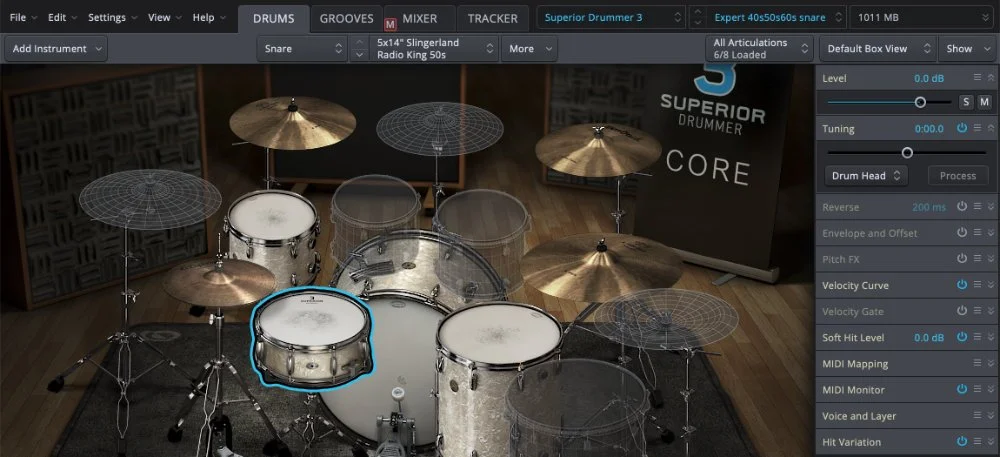Open the Reverse section menu icon
Image resolution: width=1000 pixels, height=457 pixels.
click(x=977, y=207)
